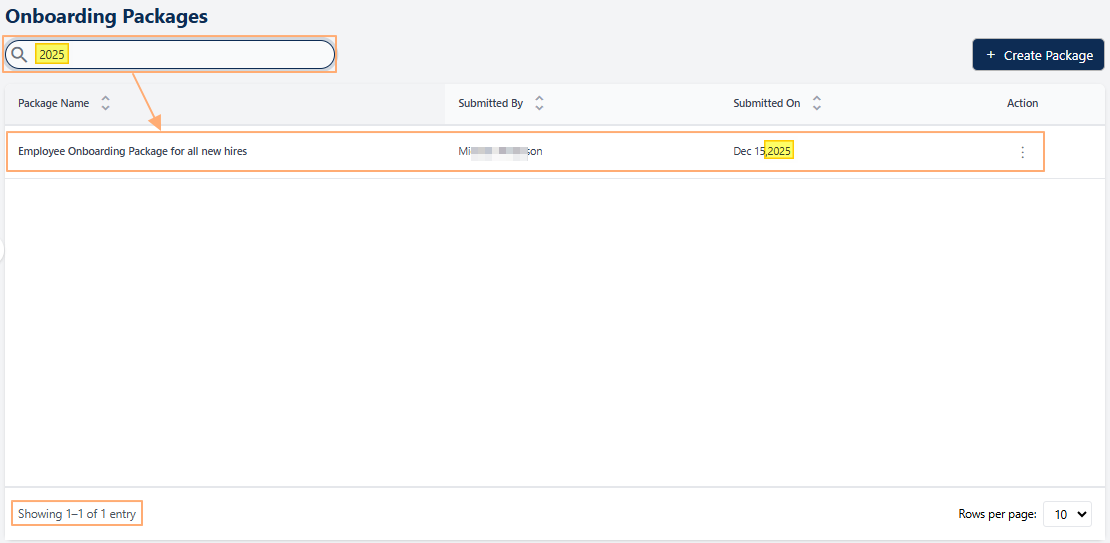Viewport: 1110px width, 543px height.
Task: Open the Employee Onboarding Package for all new hires
Action: pos(132,152)
